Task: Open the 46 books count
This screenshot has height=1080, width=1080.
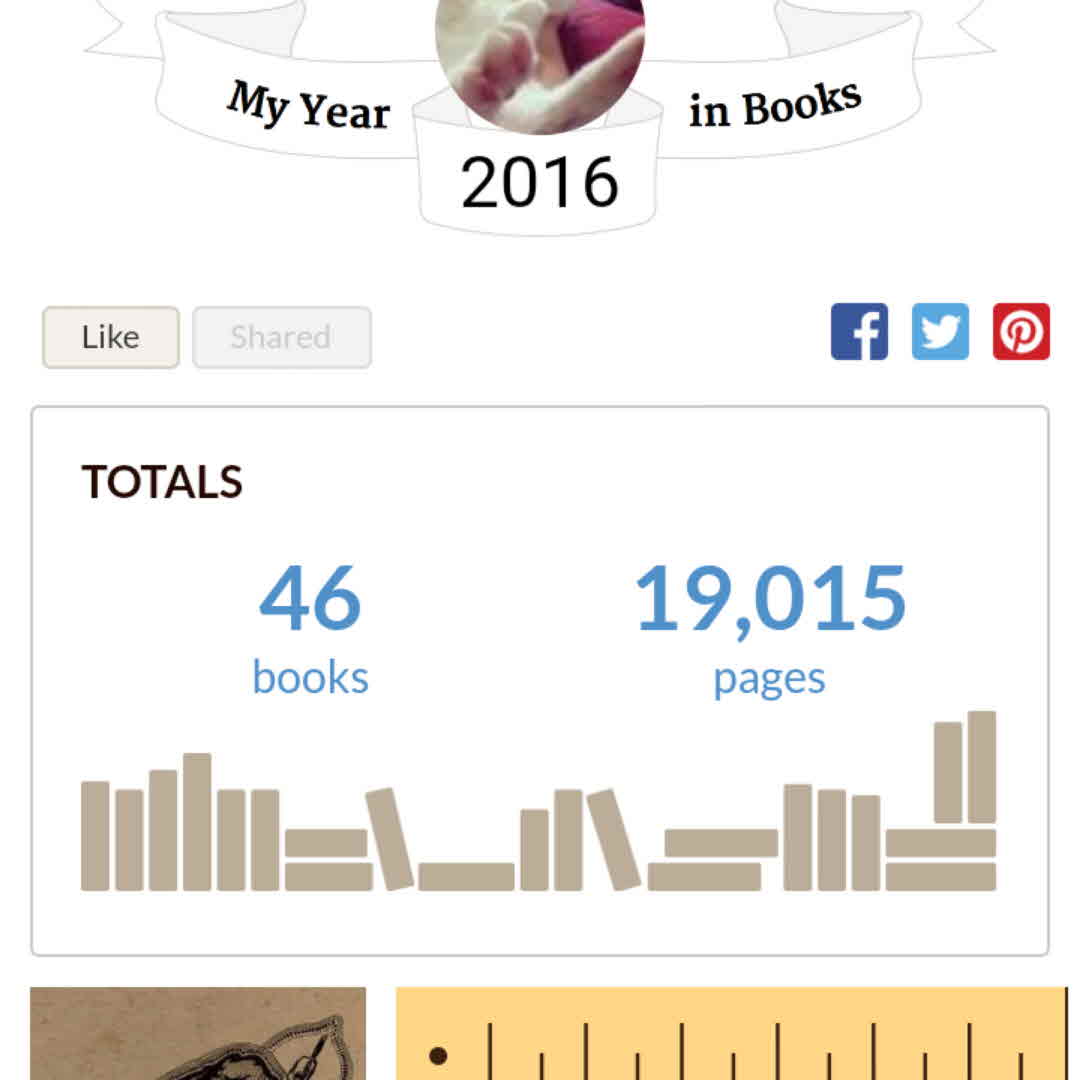Action: [x=310, y=598]
